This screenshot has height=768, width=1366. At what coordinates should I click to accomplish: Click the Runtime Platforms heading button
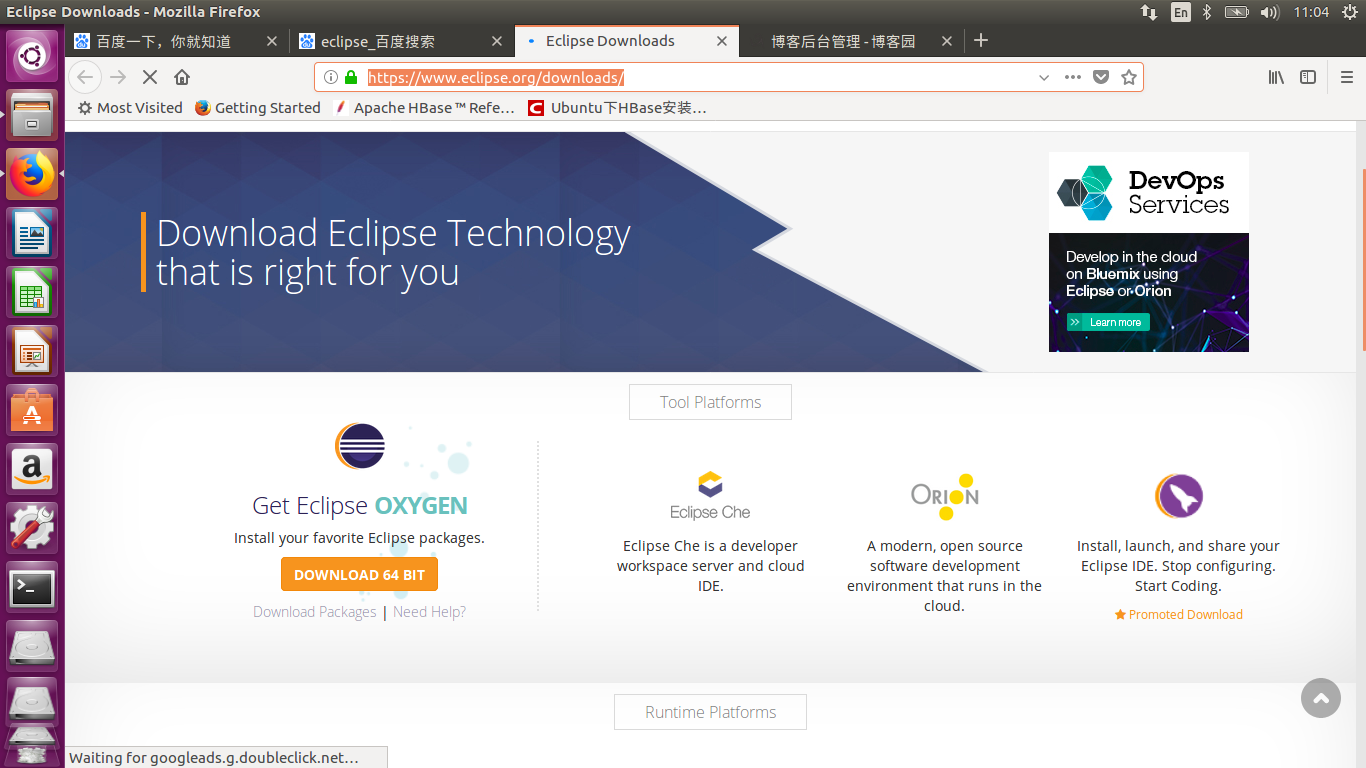pyautogui.click(x=710, y=712)
